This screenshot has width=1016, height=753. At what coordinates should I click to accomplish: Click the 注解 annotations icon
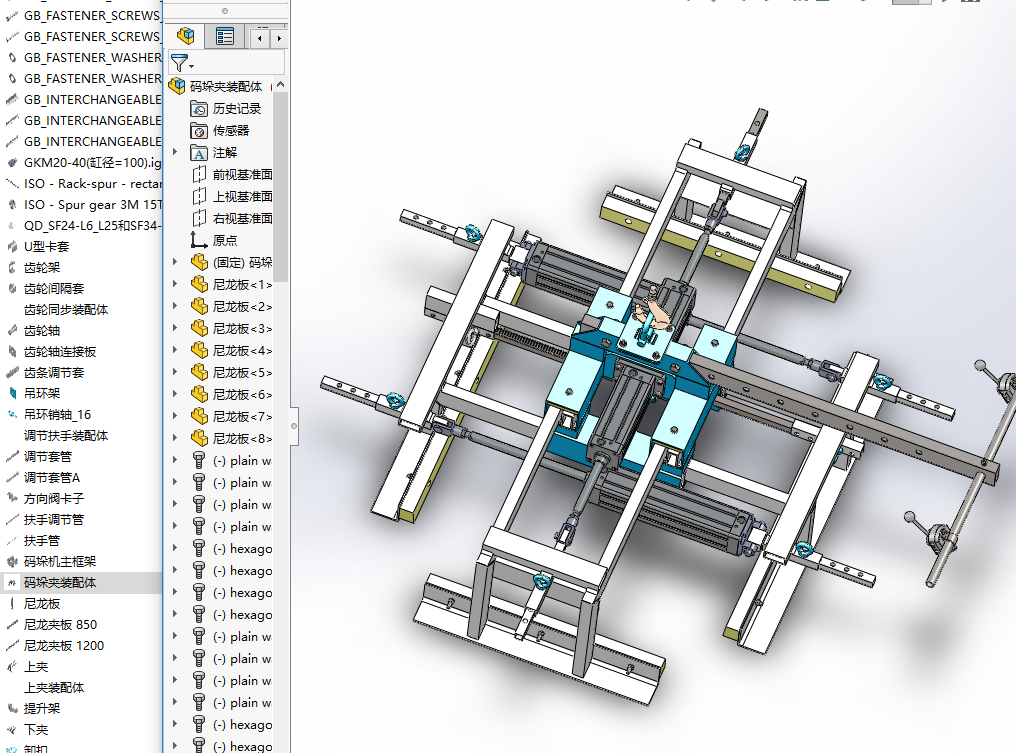point(199,153)
